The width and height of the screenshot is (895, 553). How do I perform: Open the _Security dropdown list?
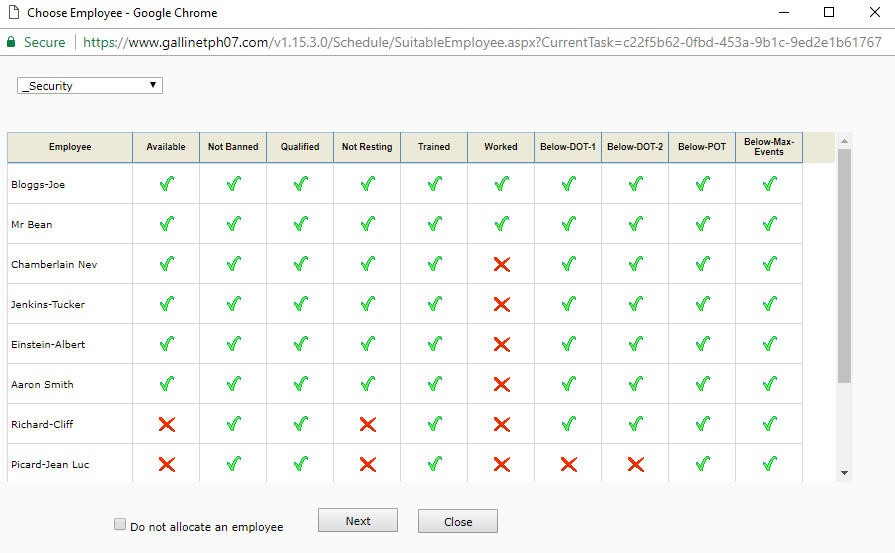(90, 86)
